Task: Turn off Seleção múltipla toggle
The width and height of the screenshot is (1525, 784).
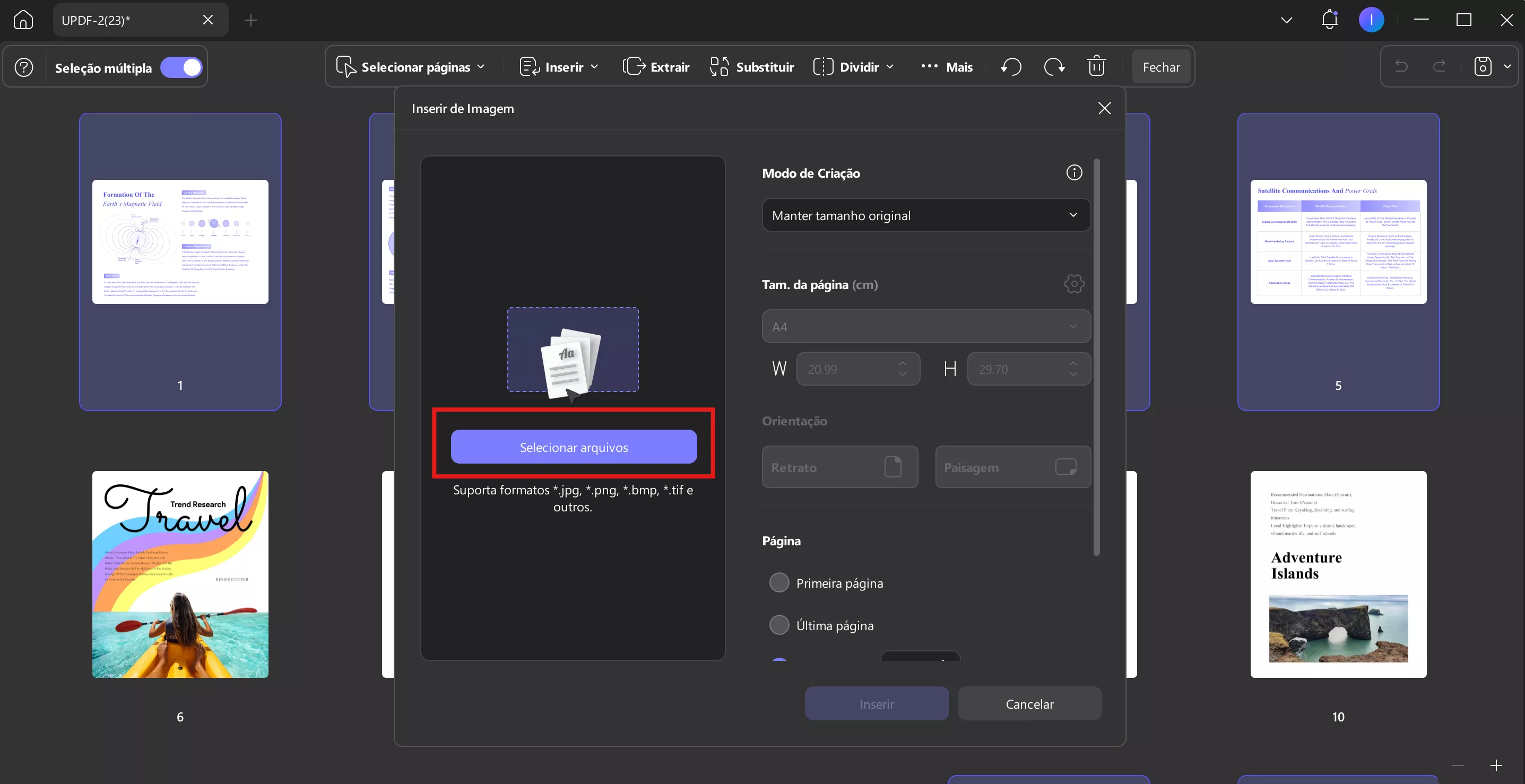Action: [181, 67]
